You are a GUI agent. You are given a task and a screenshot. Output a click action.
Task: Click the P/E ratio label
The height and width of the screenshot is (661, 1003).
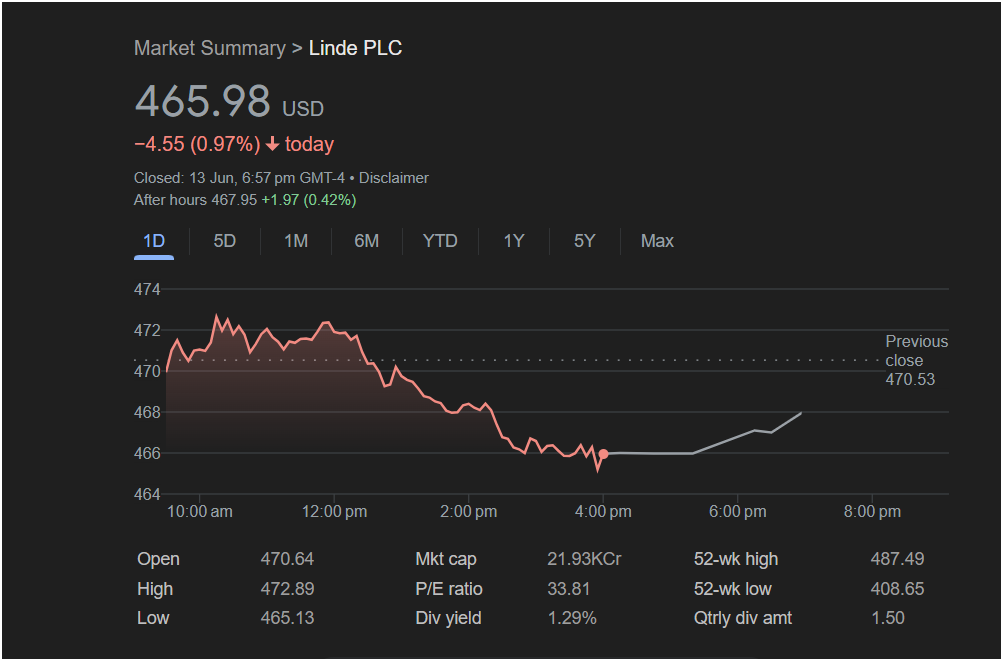point(449,589)
